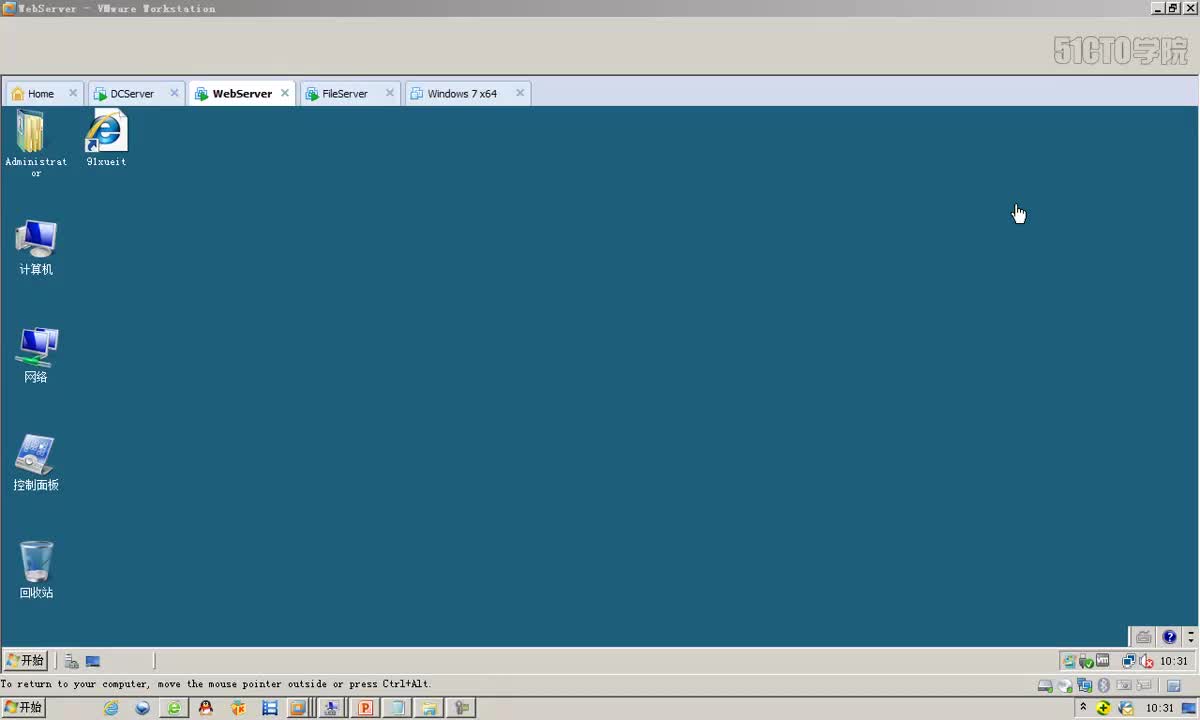The width and height of the screenshot is (1200, 720).
Task: Switch to the FileServer tab
Action: point(345,93)
